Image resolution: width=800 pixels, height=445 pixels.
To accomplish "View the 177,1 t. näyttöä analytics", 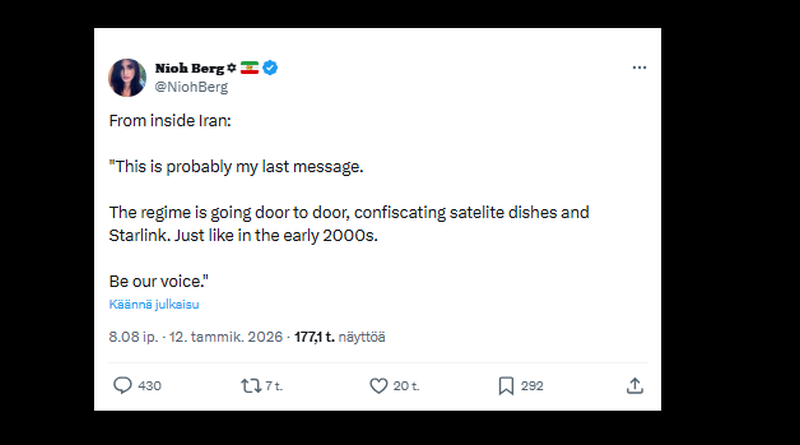I will [x=340, y=337].
